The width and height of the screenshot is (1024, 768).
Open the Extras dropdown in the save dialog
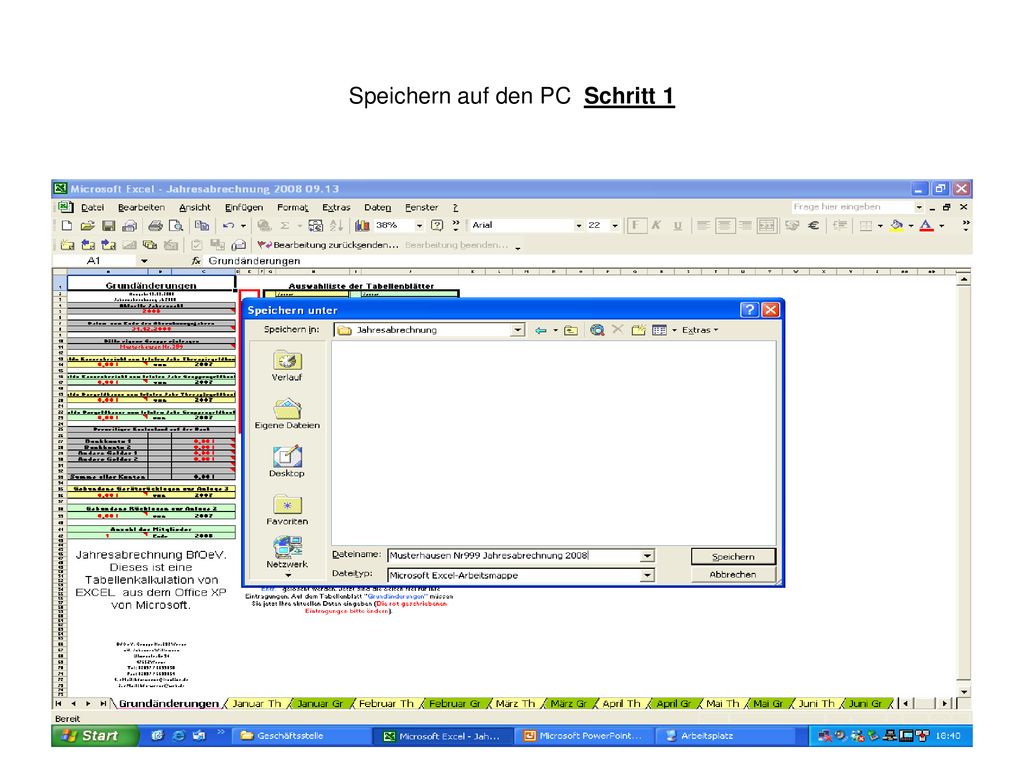[699, 330]
